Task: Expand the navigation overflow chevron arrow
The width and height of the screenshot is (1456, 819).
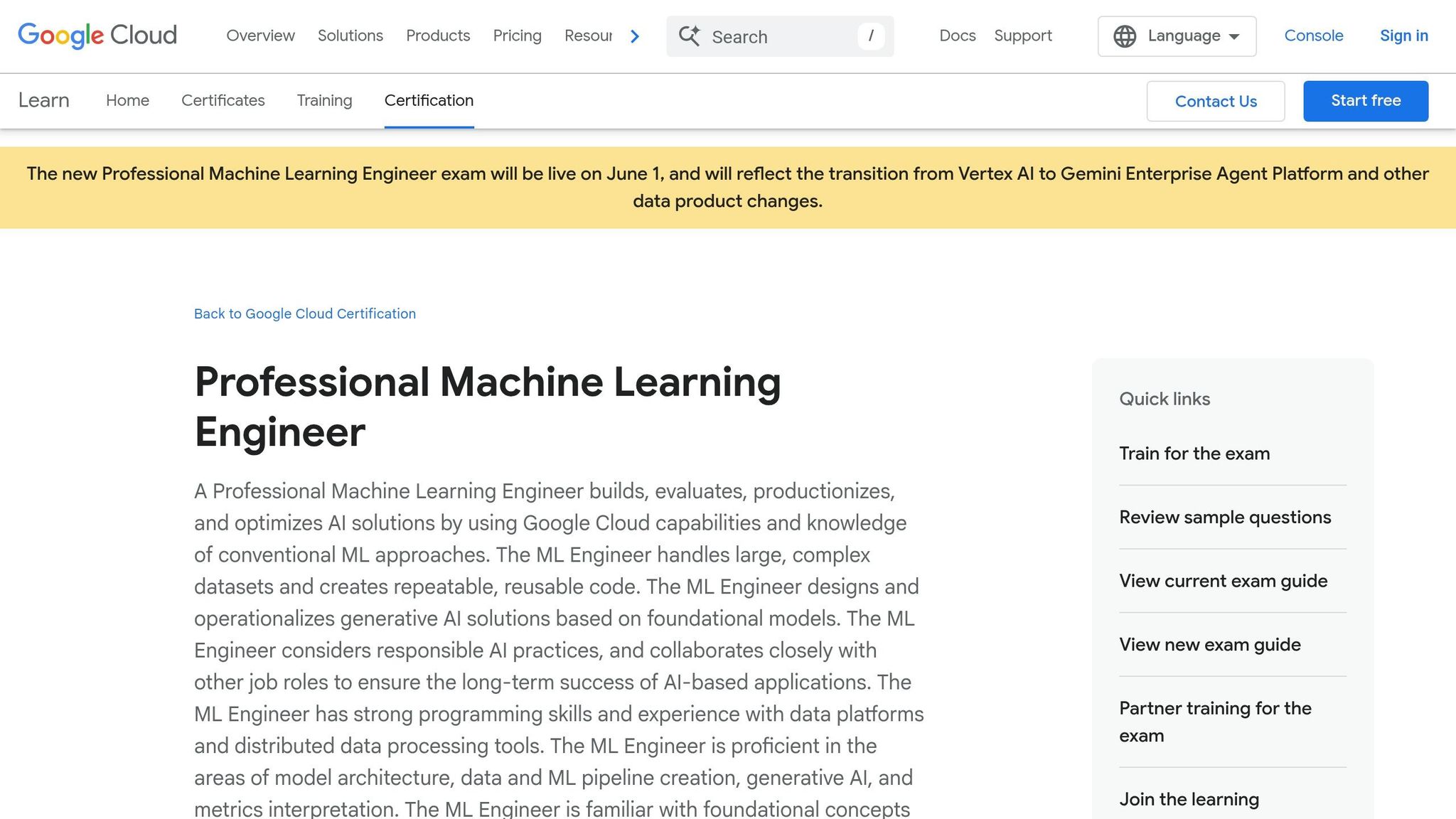Action: click(635, 36)
